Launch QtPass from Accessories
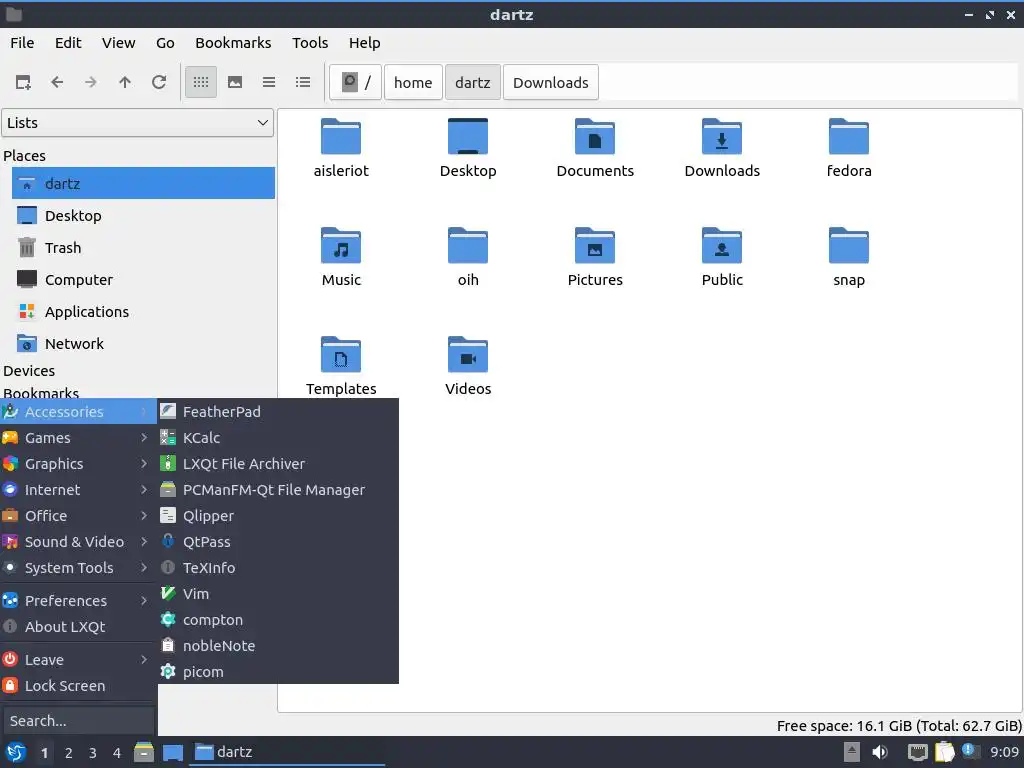The image size is (1024, 768). tap(278, 542)
